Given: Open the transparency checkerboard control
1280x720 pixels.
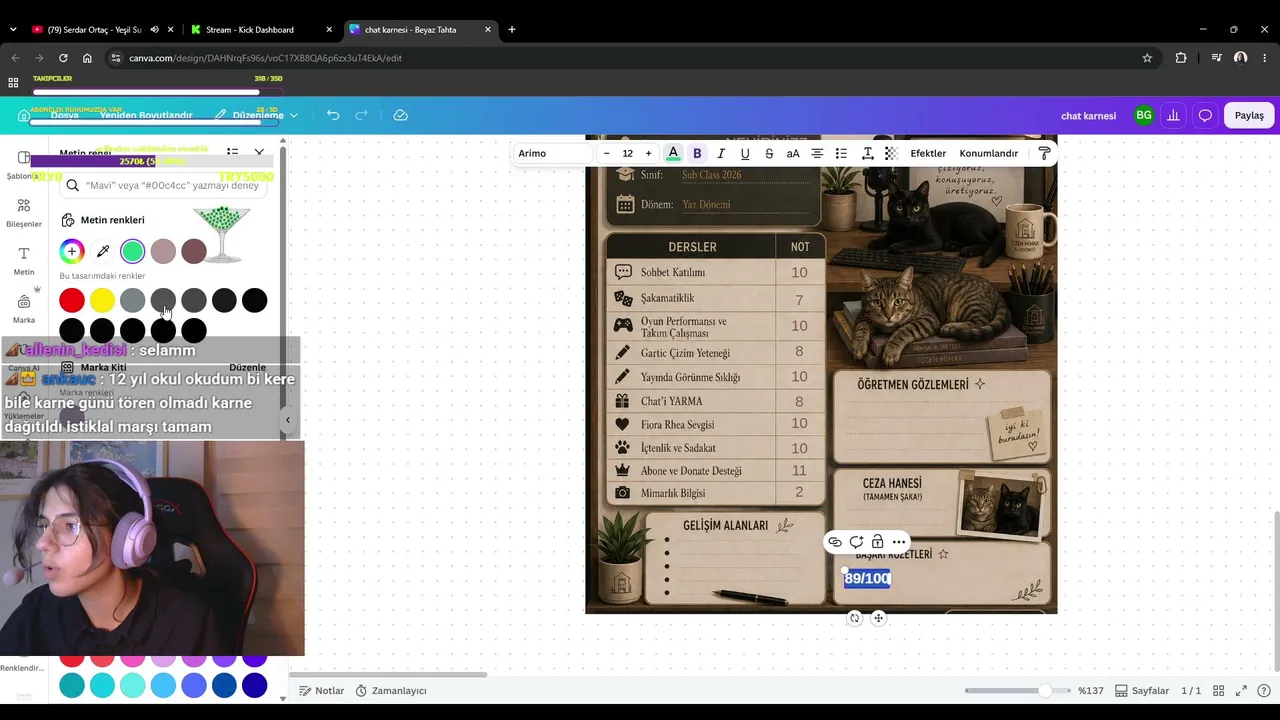Looking at the screenshot, I should 891,153.
